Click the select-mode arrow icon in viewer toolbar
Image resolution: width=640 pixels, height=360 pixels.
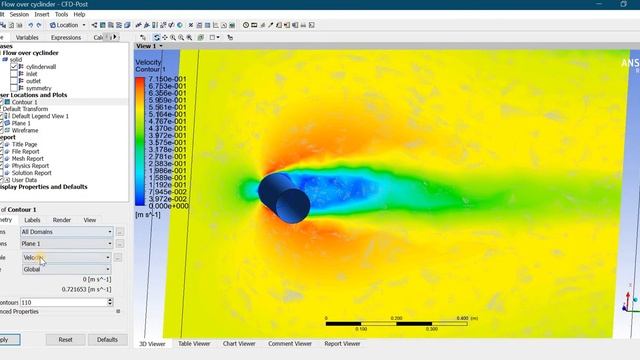tap(143, 37)
